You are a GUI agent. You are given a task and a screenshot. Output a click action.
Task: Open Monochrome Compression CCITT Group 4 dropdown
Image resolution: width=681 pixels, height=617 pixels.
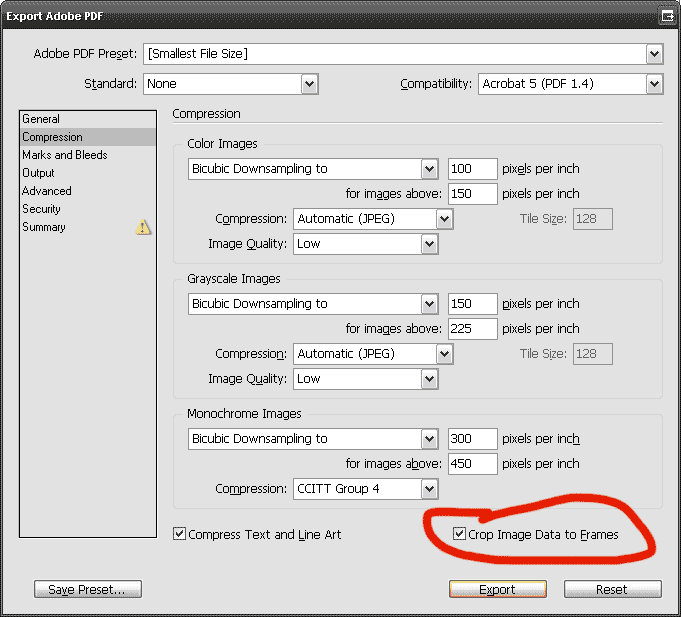pyautogui.click(x=366, y=489)
